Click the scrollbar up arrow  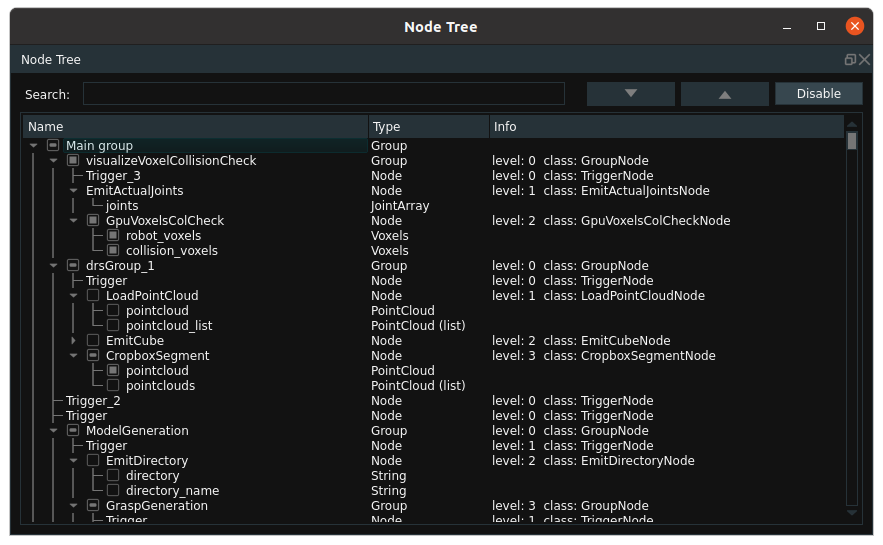click(x=852, y=124)
